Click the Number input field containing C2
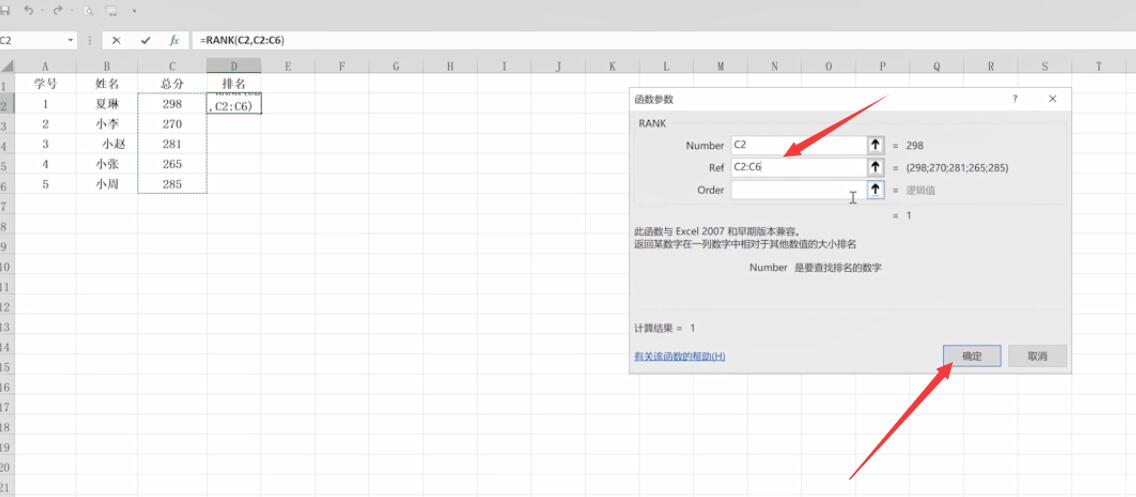This screenshot has height=497, width=1136. click(798, 145)
